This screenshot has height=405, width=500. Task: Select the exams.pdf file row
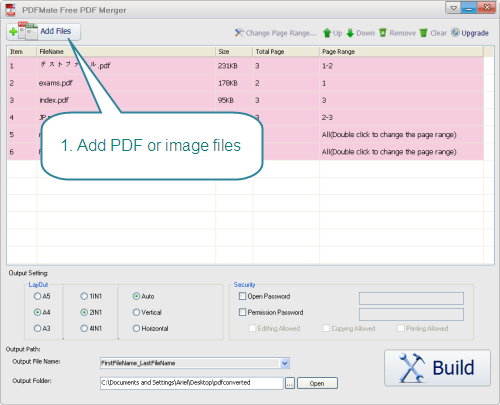(245, 83)
